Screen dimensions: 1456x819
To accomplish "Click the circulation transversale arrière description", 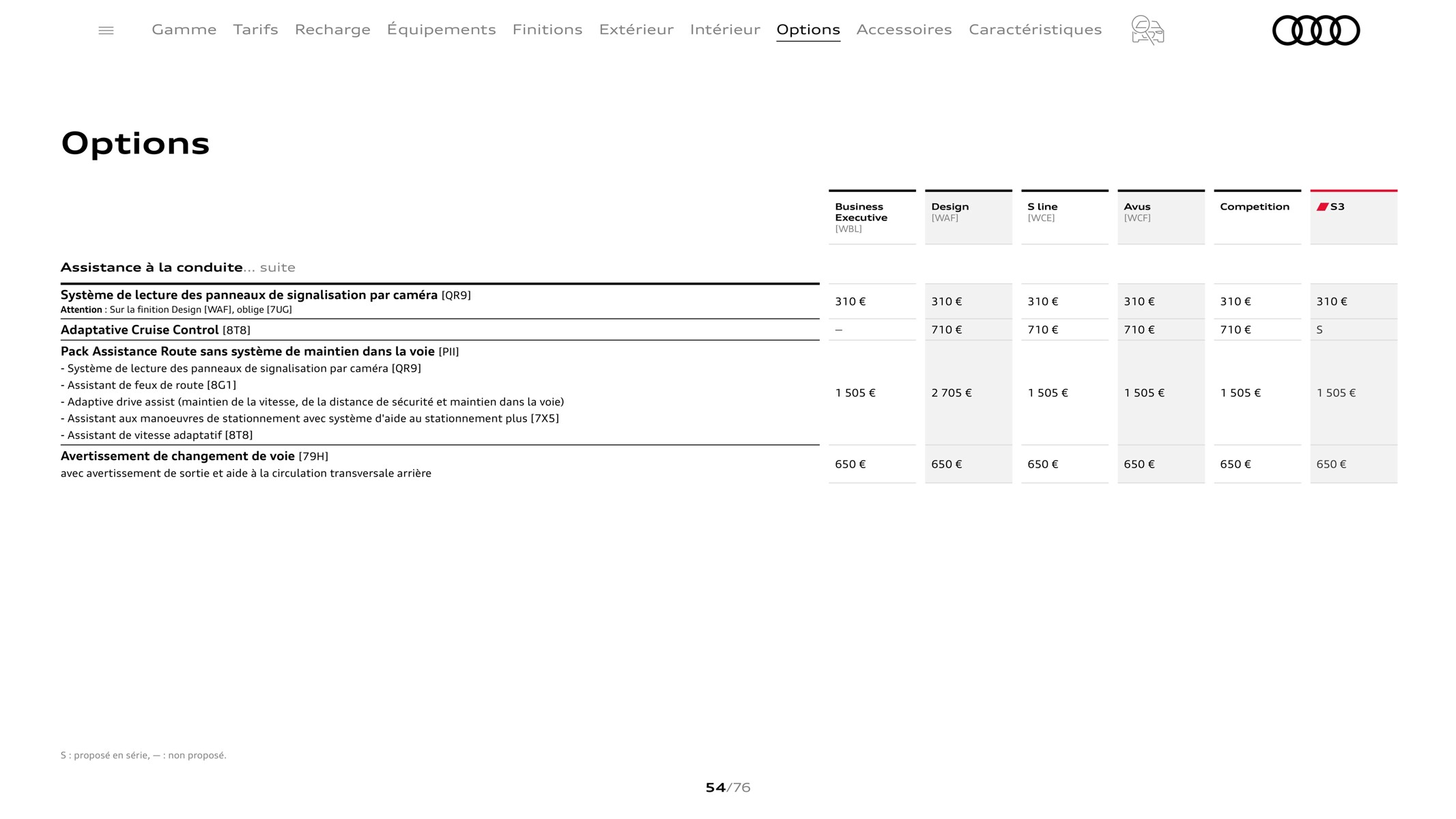I will pyautogui.click(x=246, y=473).
